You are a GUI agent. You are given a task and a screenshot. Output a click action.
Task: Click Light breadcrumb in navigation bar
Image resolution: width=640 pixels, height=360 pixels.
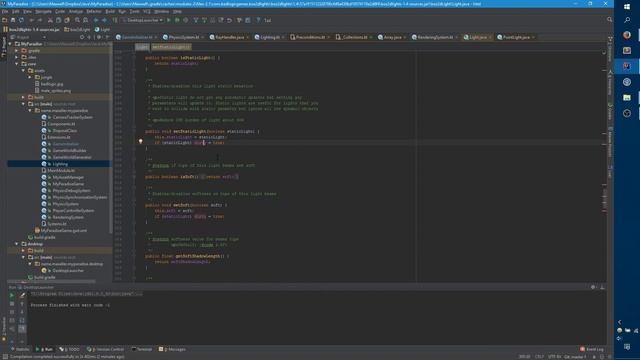point(102,29)
